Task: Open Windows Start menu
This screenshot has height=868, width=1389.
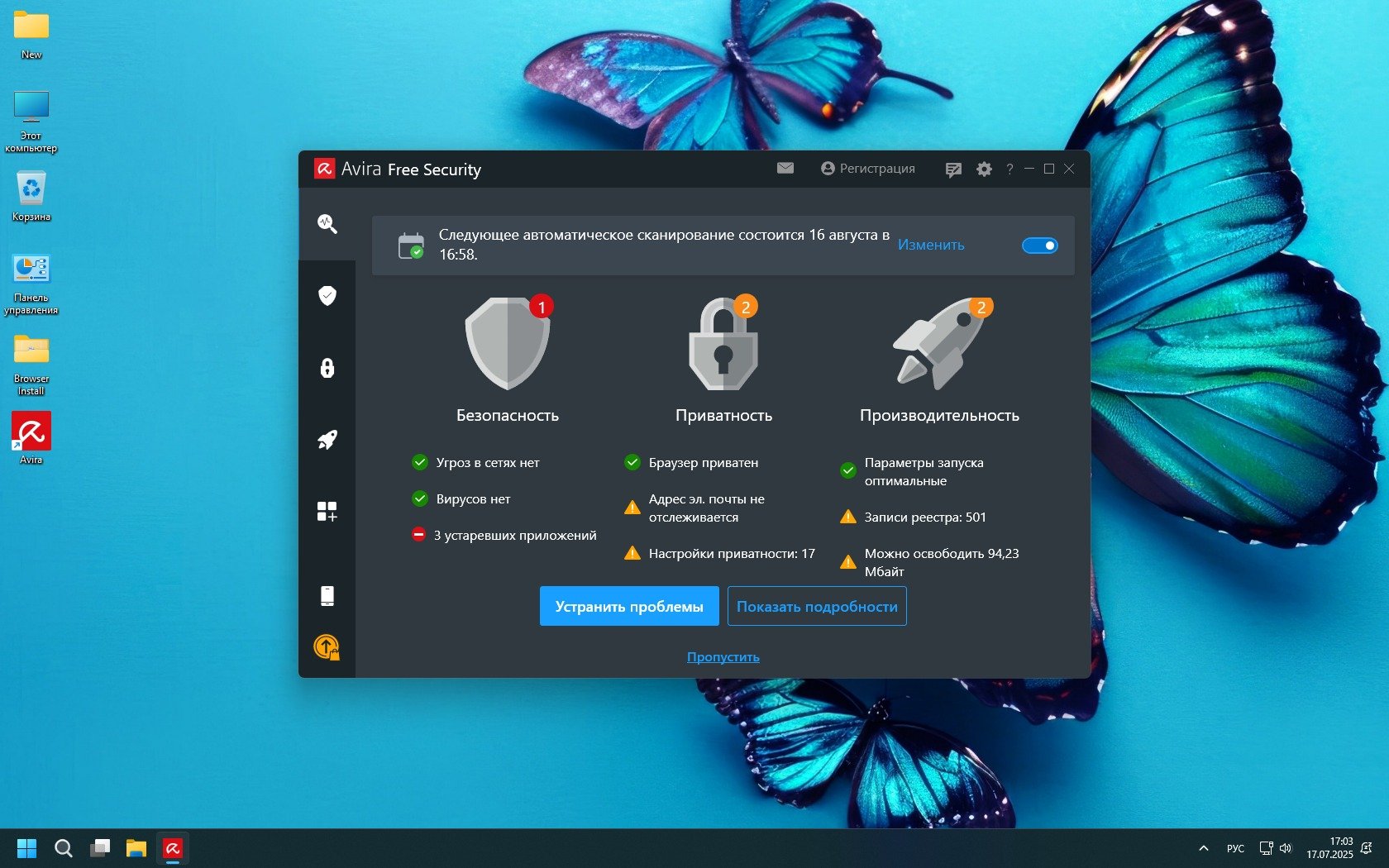Action: (26, 848)
